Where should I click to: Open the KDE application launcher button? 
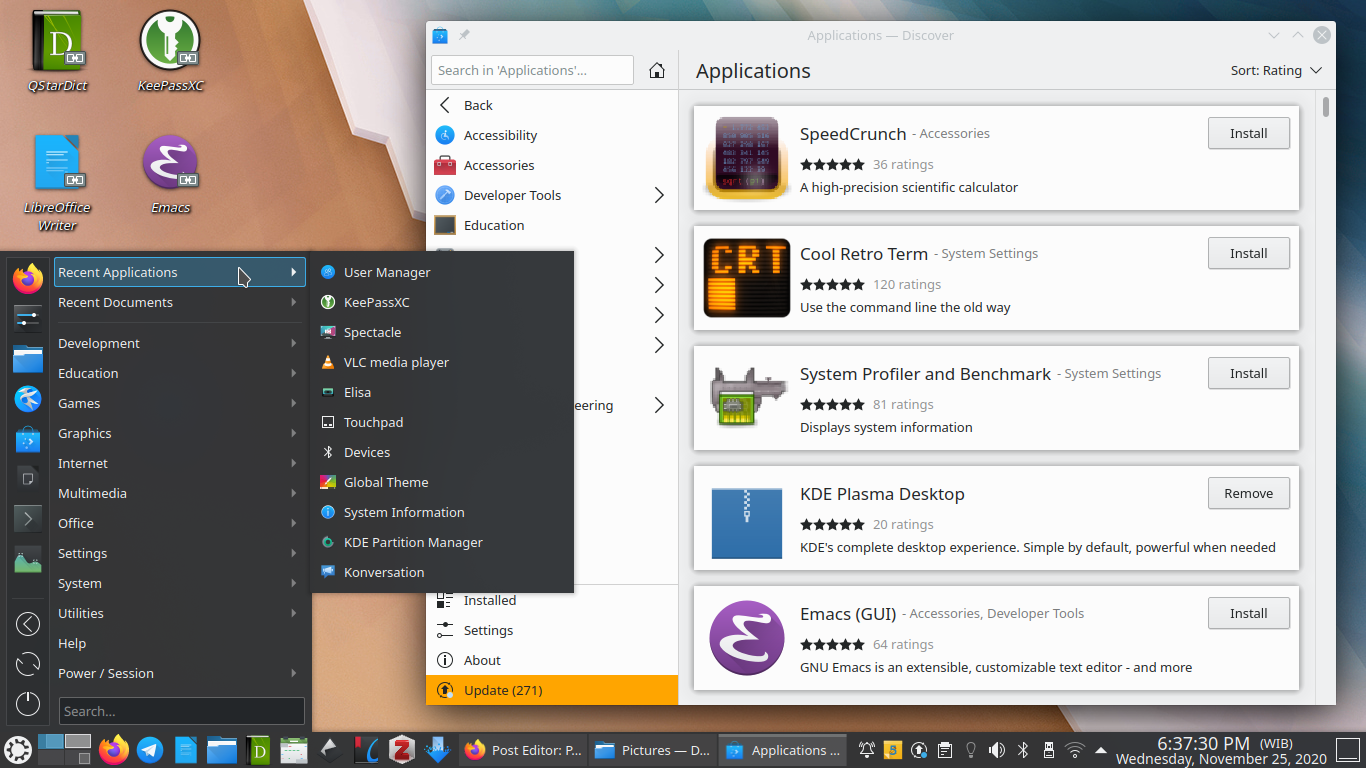point(17,749)
